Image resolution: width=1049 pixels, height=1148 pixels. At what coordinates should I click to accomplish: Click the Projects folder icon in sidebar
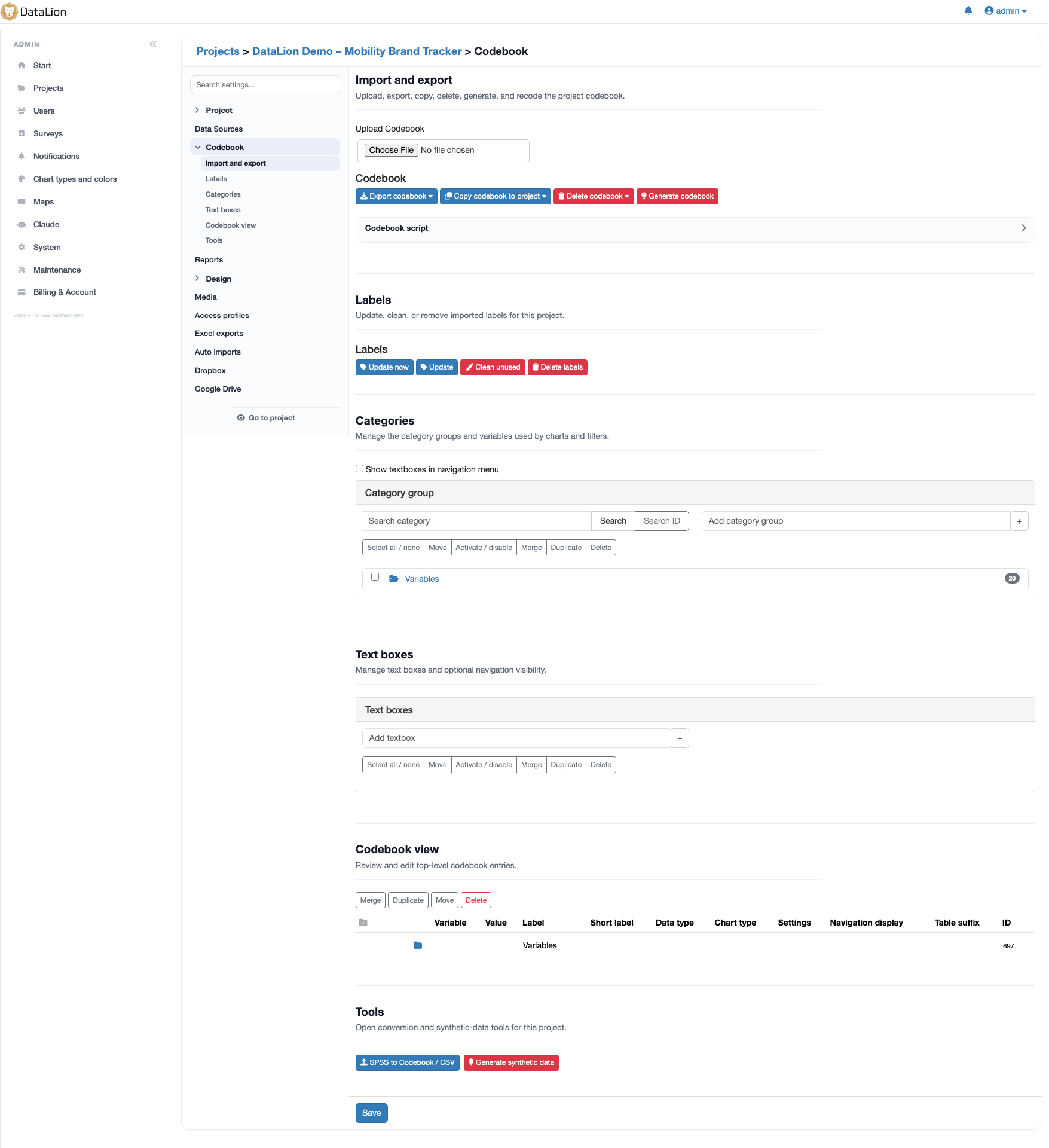click(22, 88)
